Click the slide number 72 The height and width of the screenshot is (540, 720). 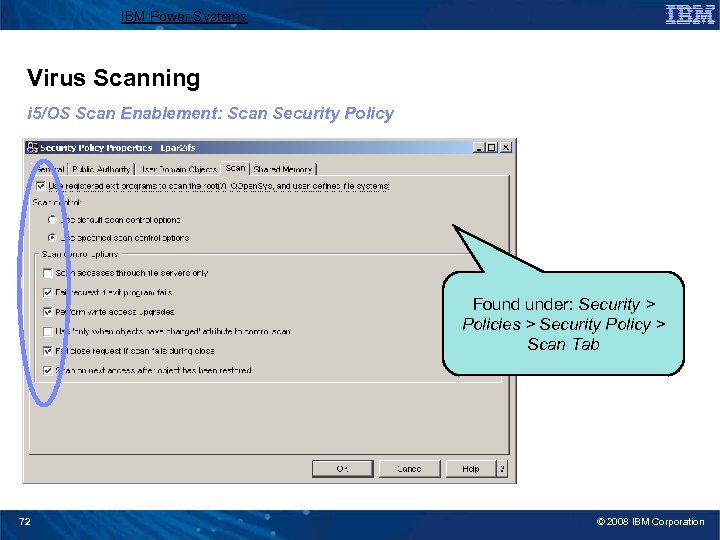tap(25, 521)
